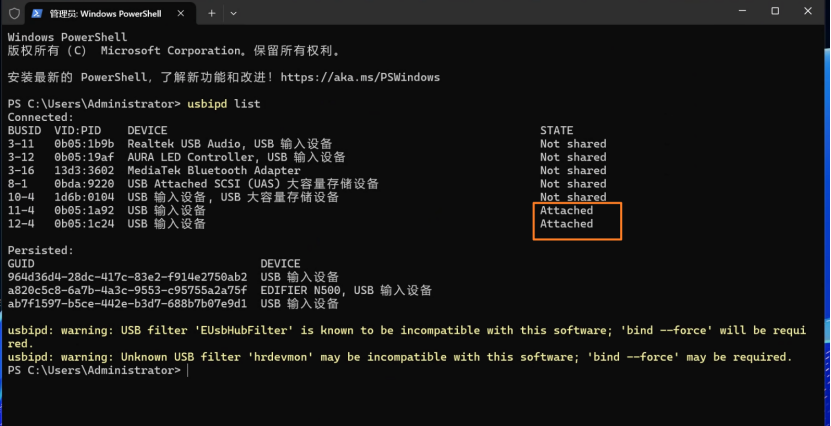Screen dimensions: 831x426
Task: Click the EUsbHubFilter warning message
Action: 400,330
